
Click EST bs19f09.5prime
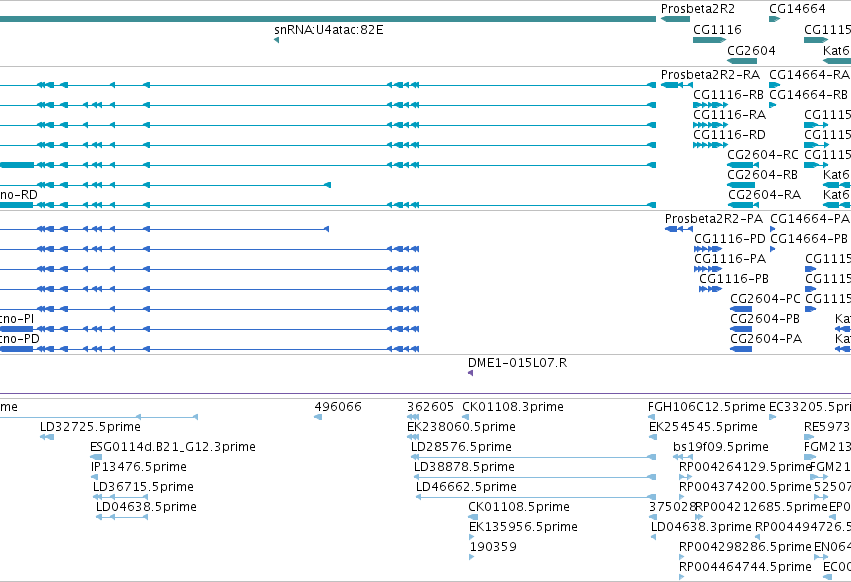(x=721, y=447)
